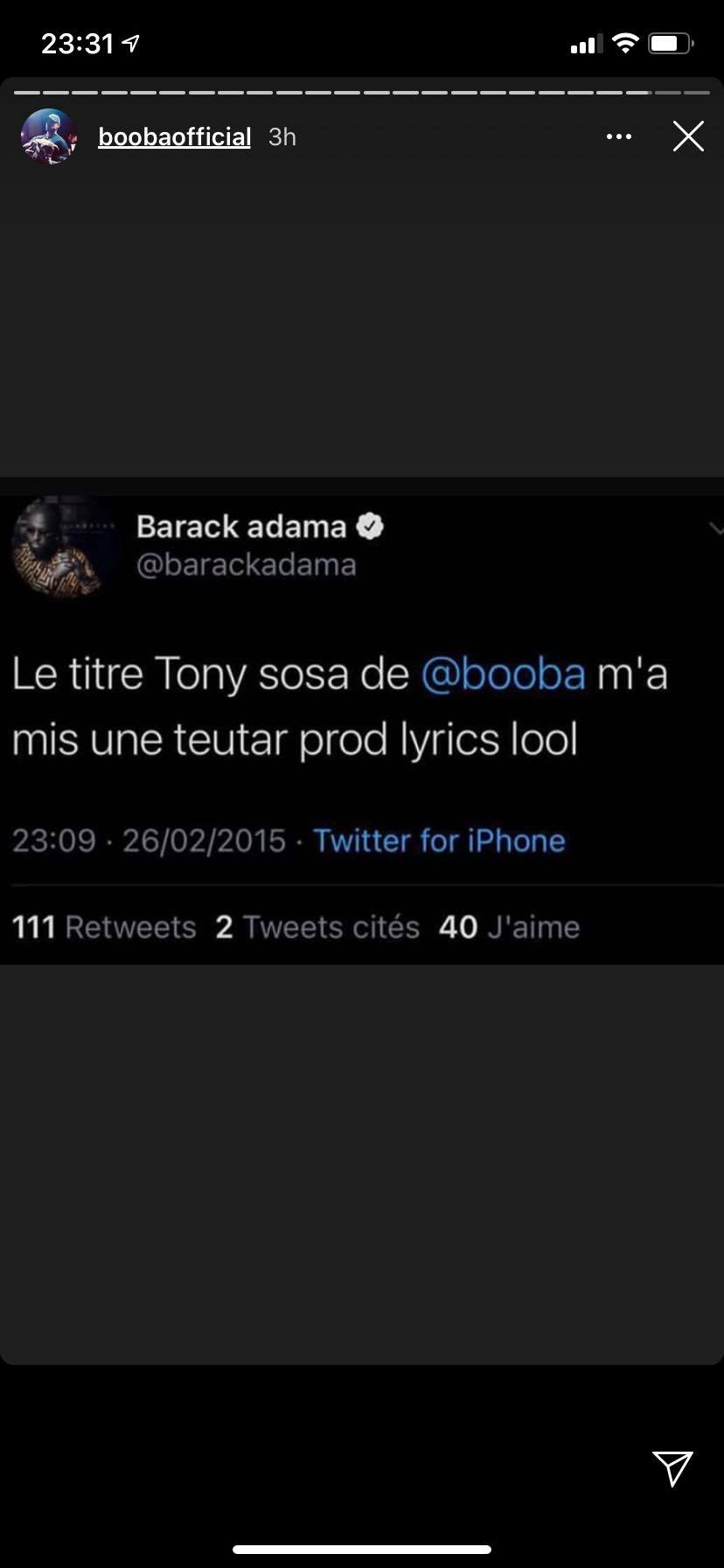Tap Barack adama's tweet avatar

(61, 548)
